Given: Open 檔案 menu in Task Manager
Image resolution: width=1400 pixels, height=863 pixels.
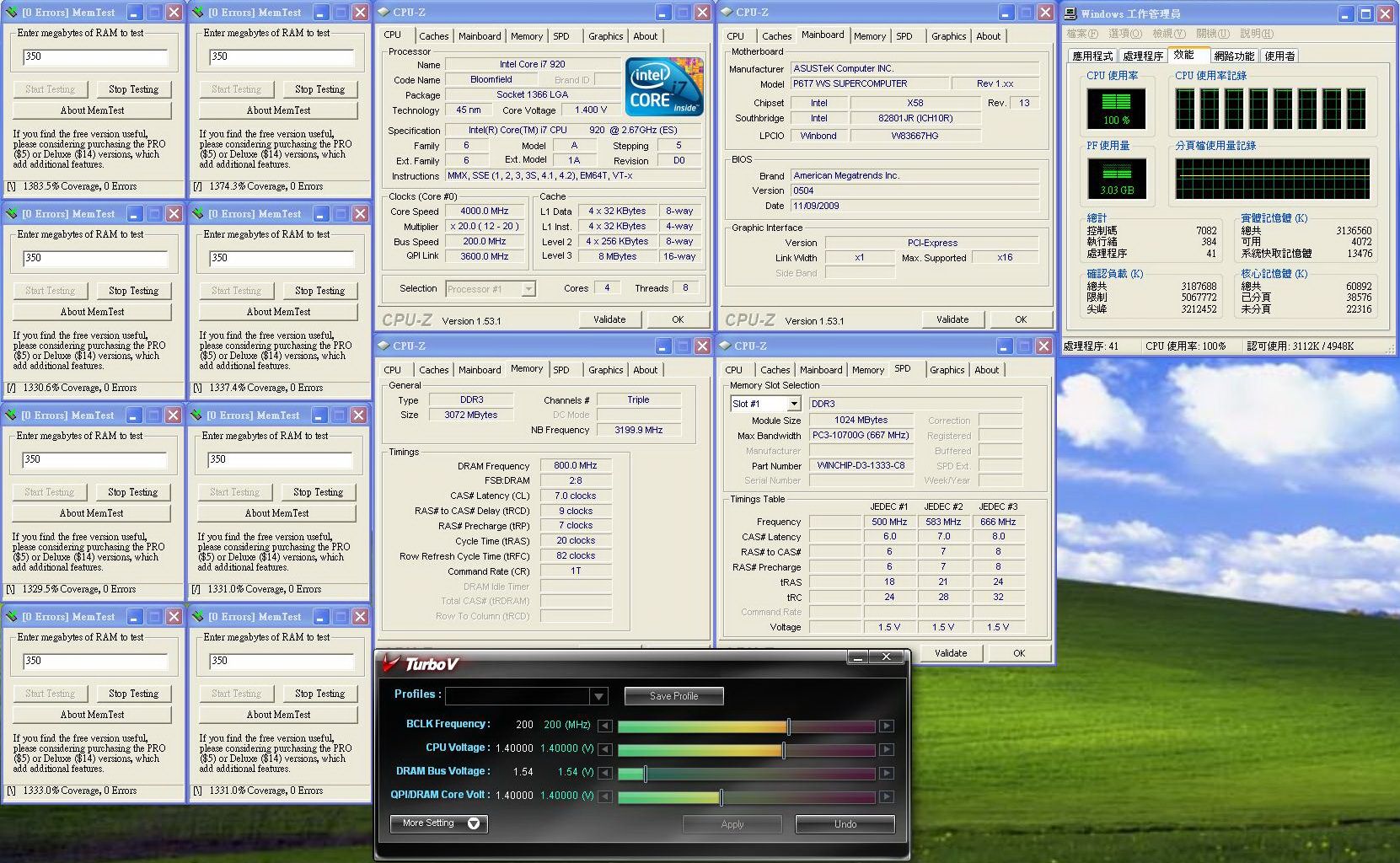Looking at the screenshot, I should pyautogui.click(x=1082, y=34).
